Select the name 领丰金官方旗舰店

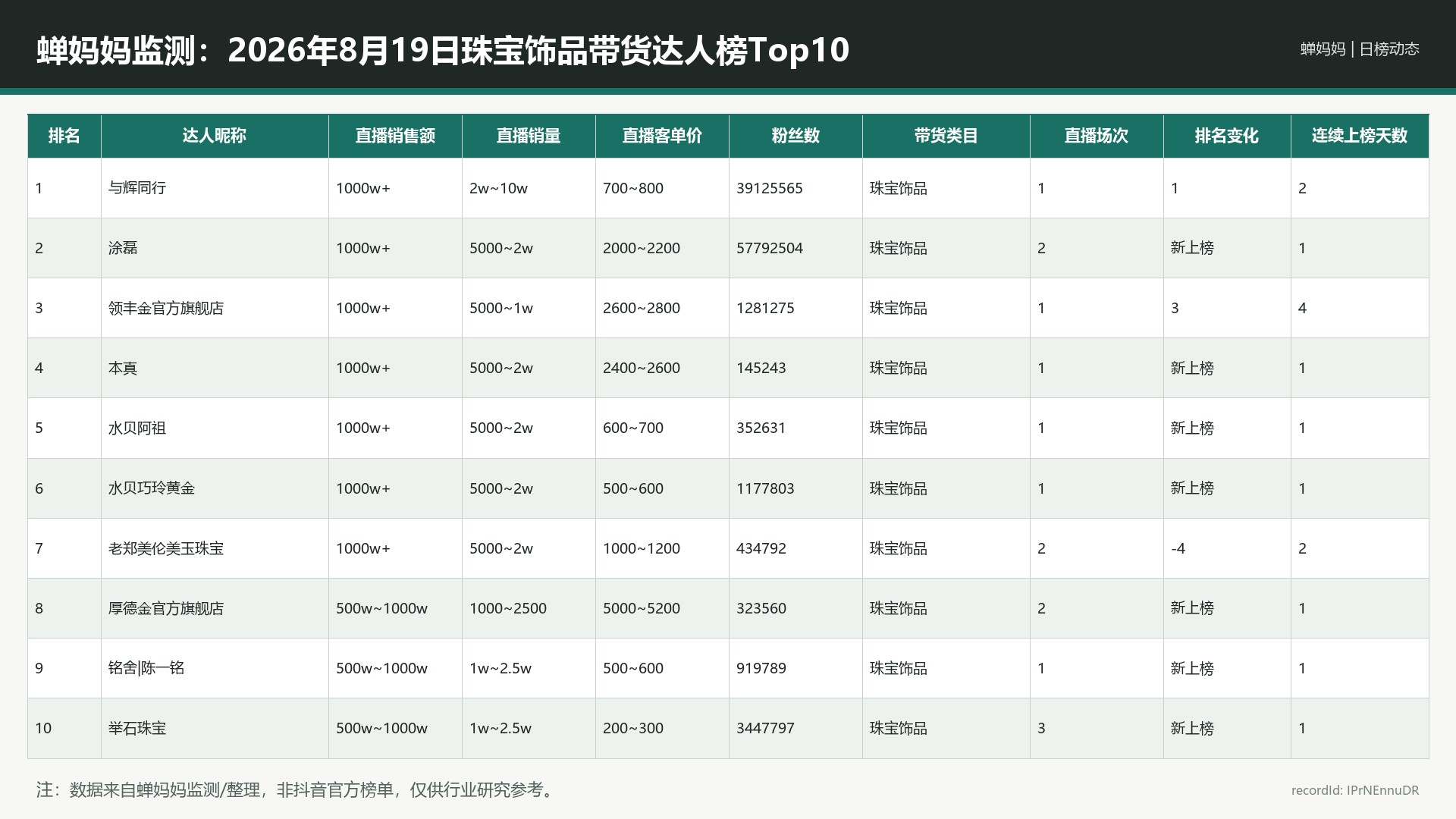tap(166, 308)
